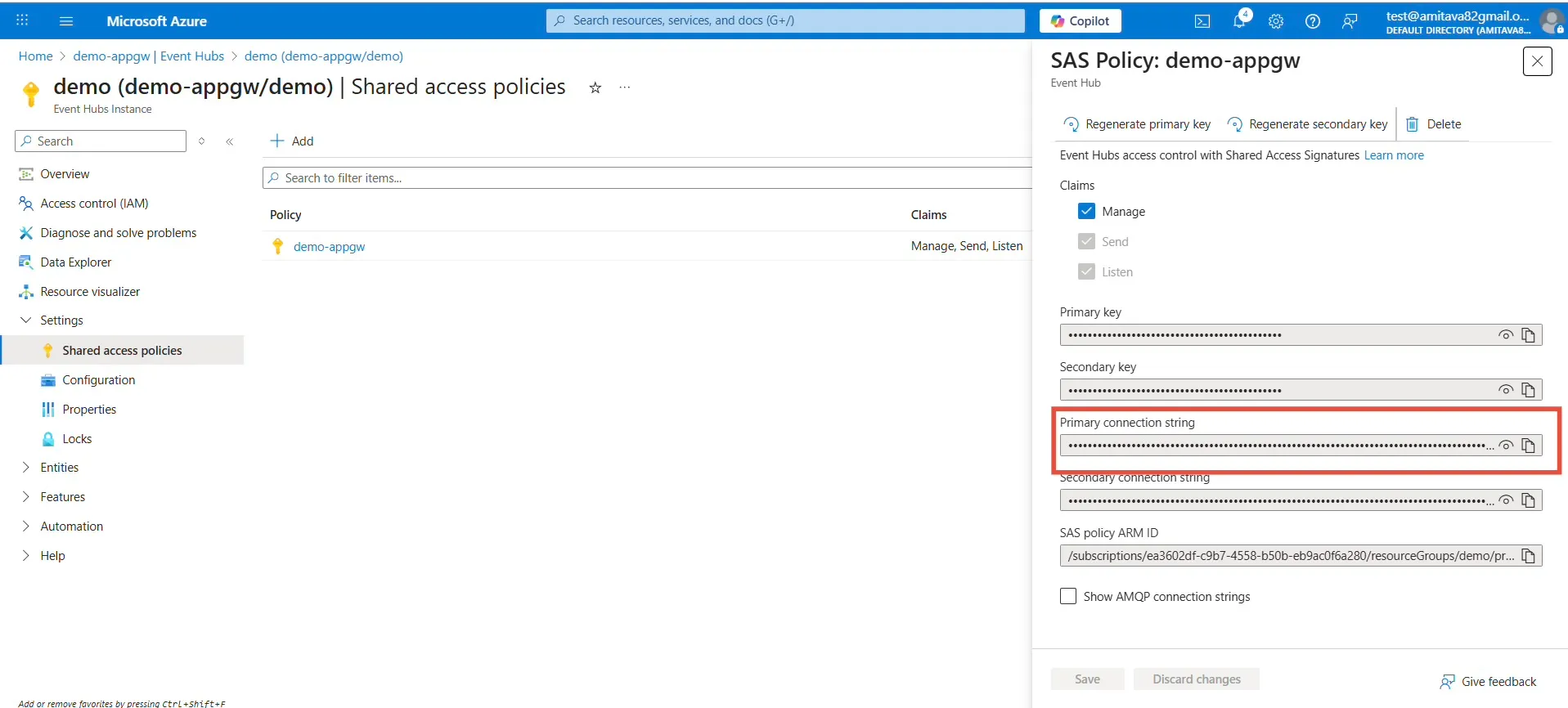Click the Save button
The width and height of the screenshot is (1568, 708).
1087,679
